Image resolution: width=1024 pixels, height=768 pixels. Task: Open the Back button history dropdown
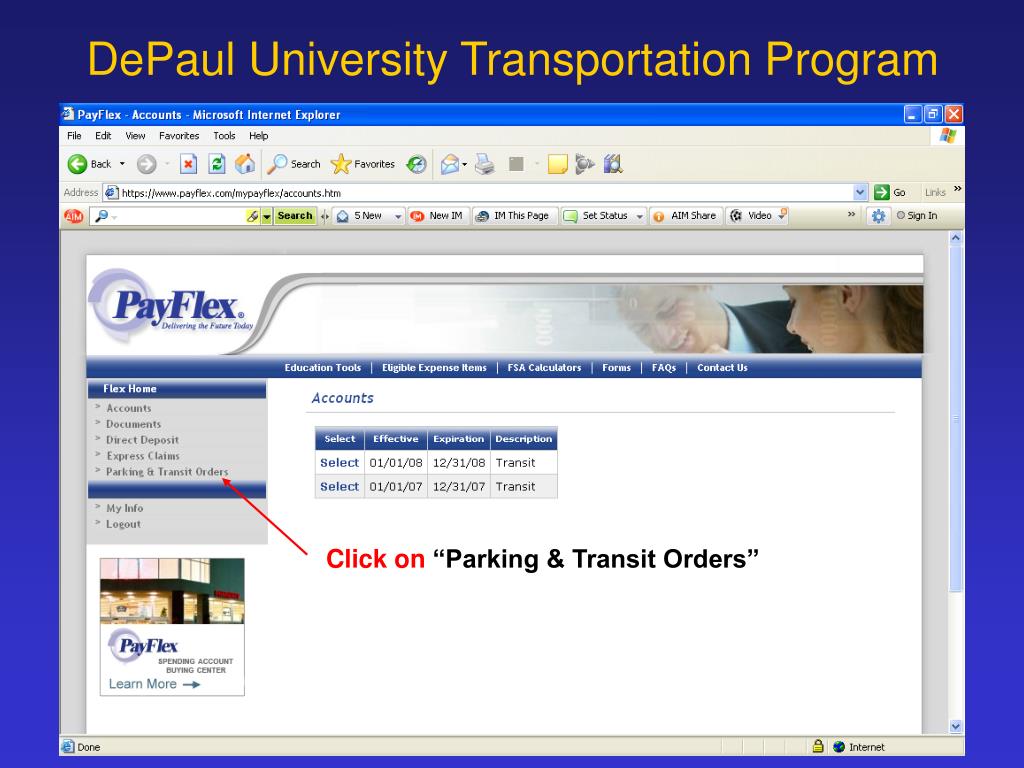122,164
